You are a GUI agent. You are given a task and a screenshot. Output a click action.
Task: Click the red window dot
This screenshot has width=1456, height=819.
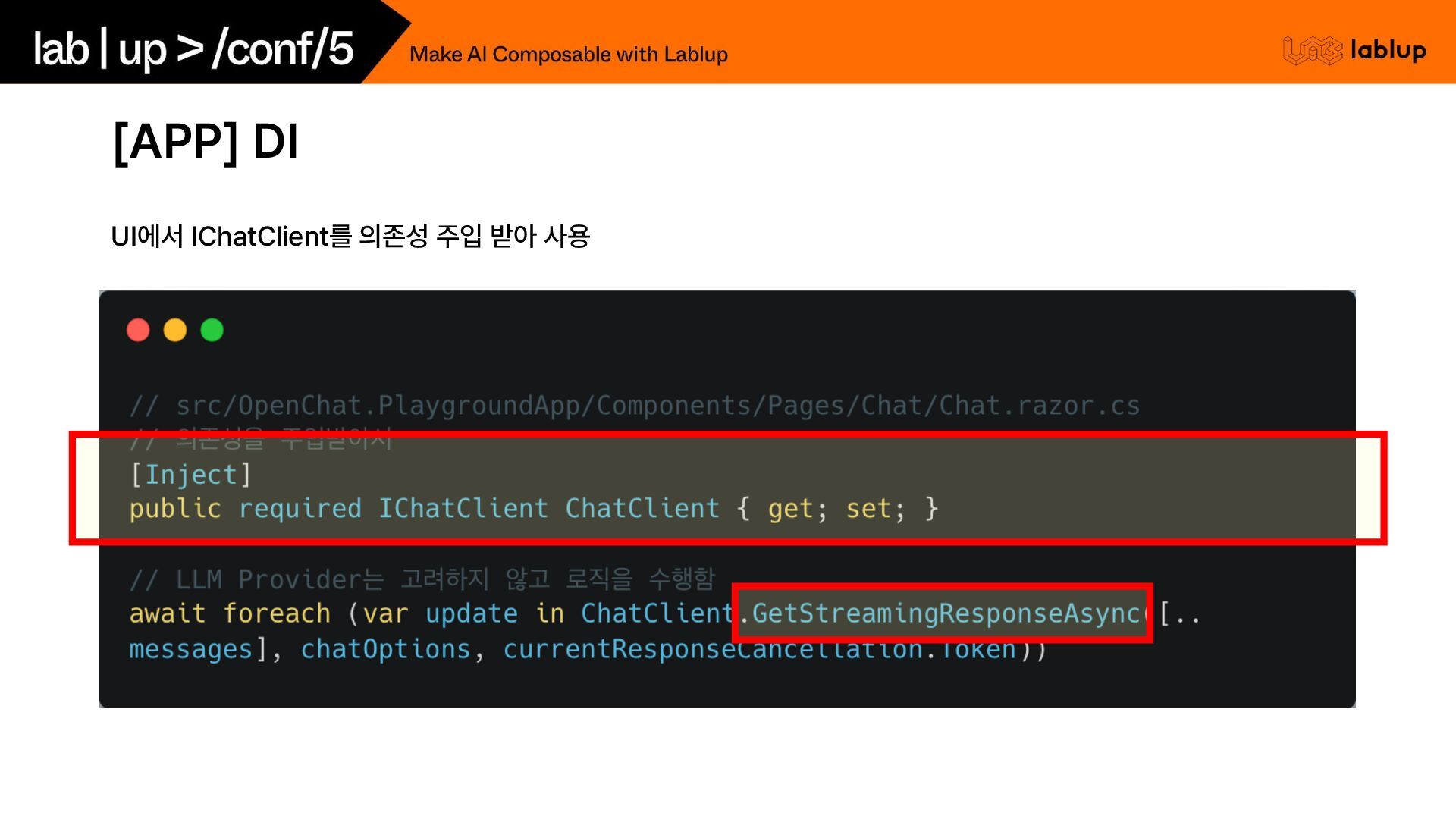click(x=138, y=331)
